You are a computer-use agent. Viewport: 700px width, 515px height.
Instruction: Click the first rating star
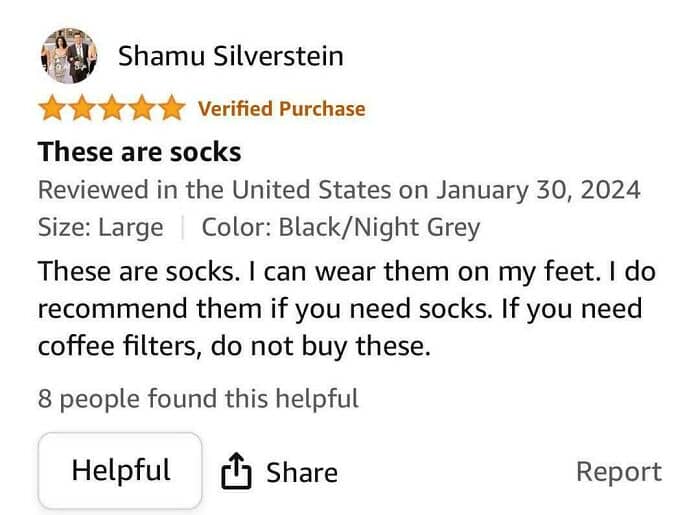pos(53,108)
